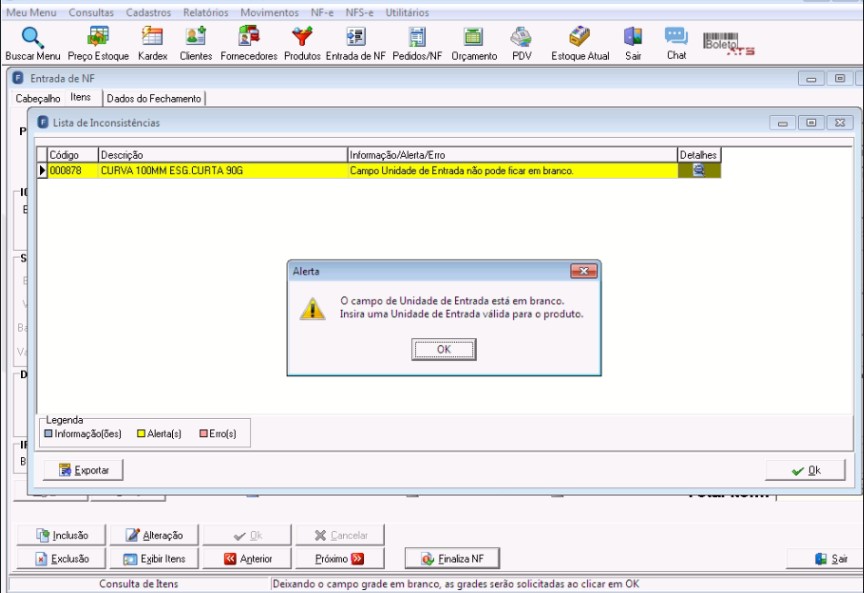Click the Alteração button
This screenshot has height=593, width=864.
point(154,535)
